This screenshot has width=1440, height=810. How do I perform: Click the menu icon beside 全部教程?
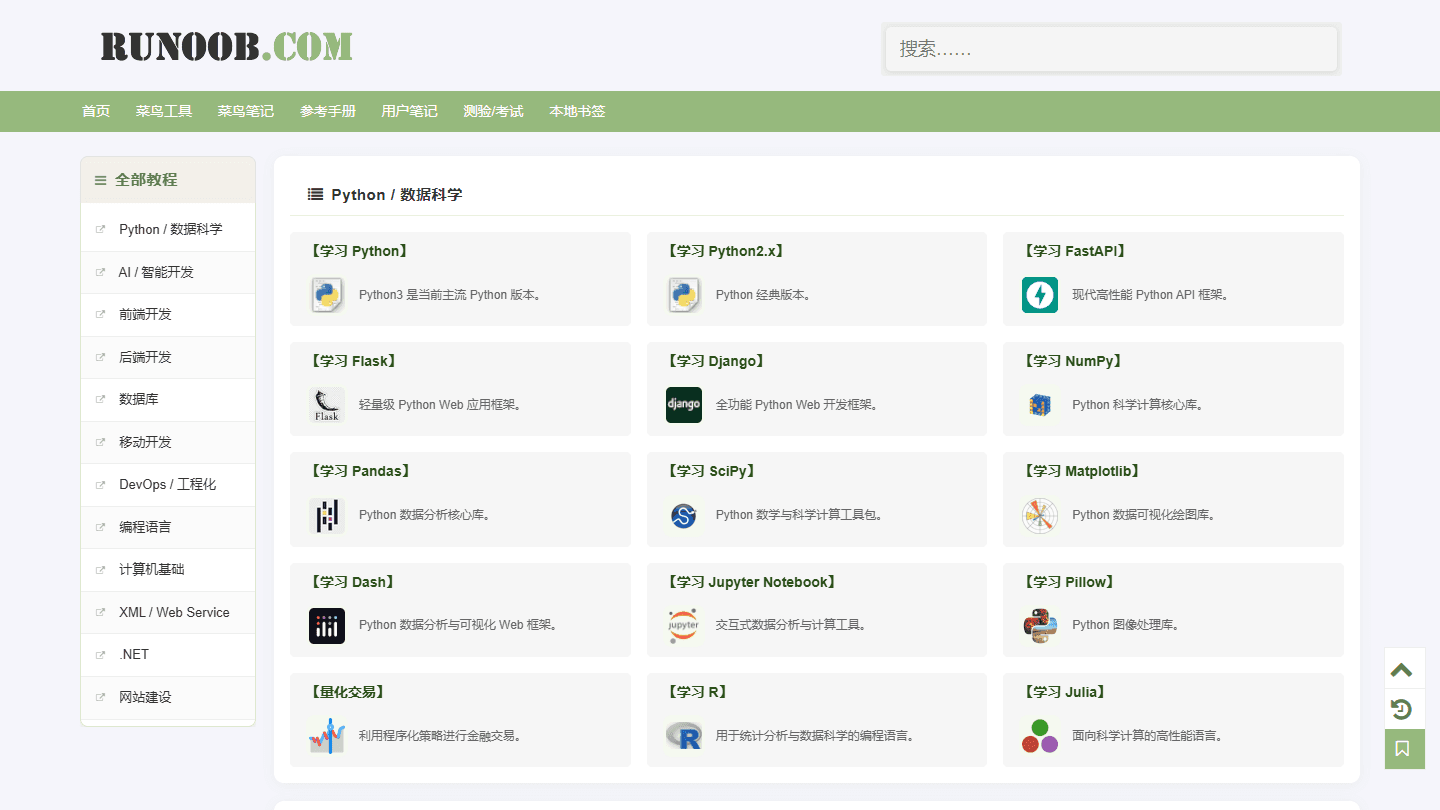(100, 180)
